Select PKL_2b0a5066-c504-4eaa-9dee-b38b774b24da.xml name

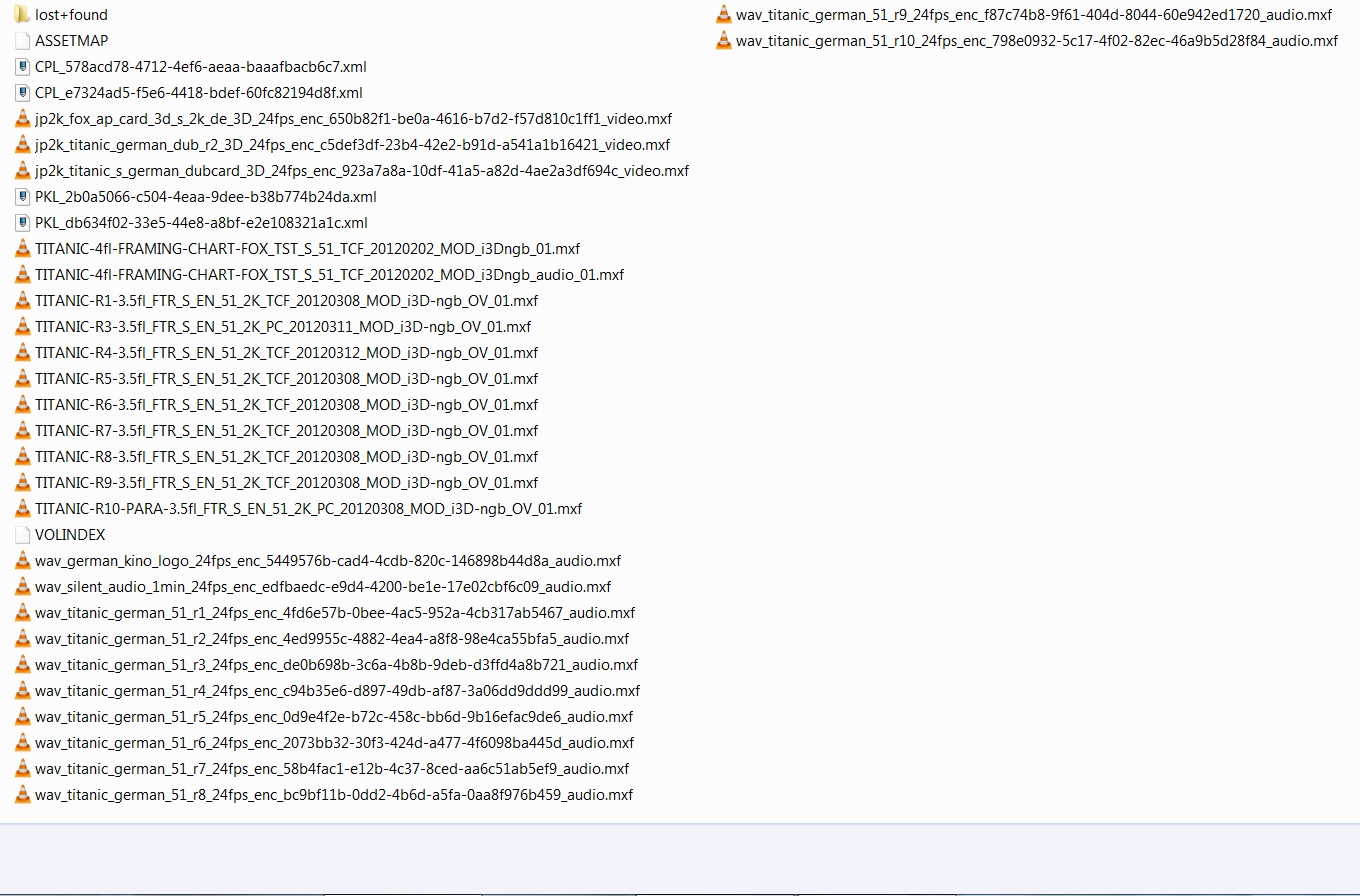(206, 197)
